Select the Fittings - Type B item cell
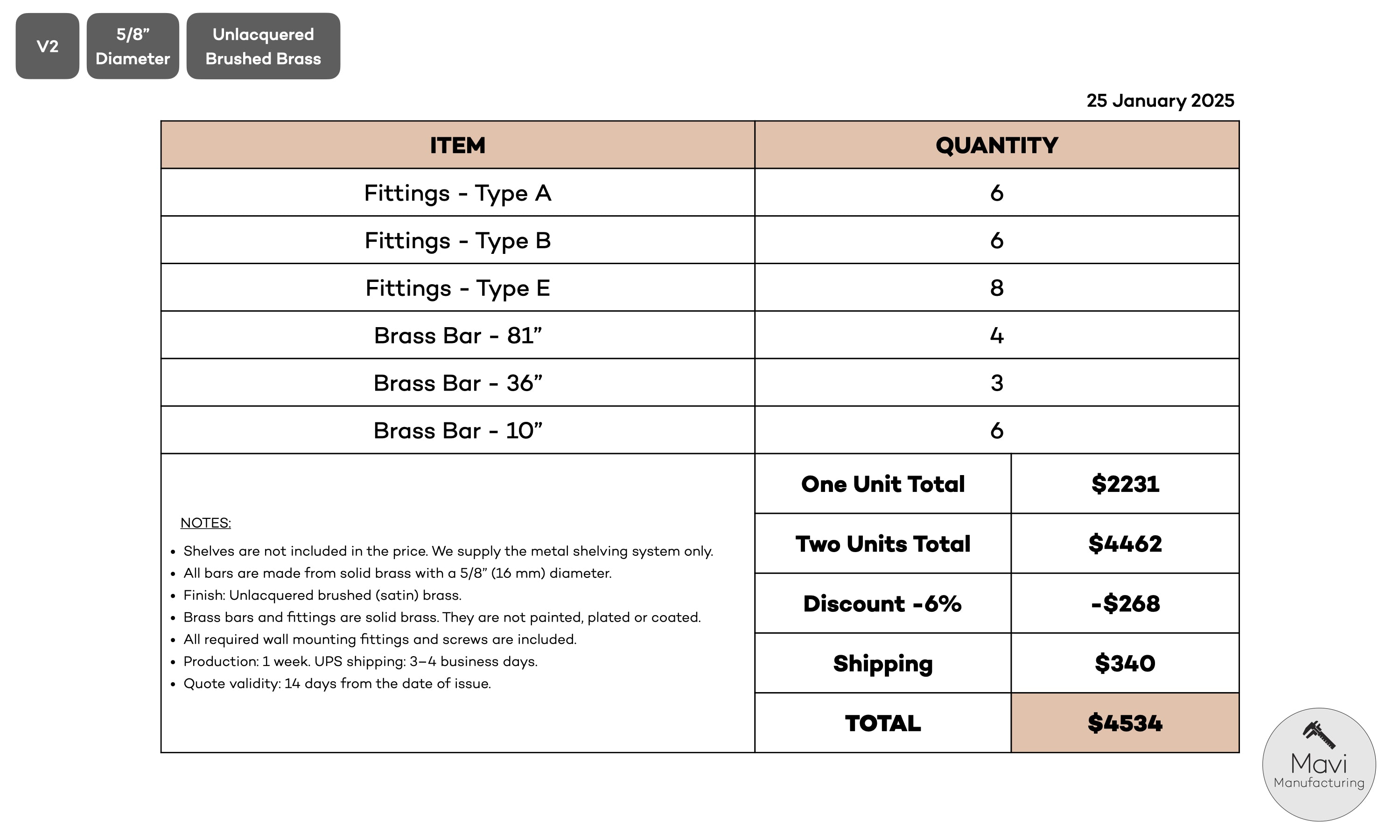This screenshot has width=1400, height=840. (457, 240)
